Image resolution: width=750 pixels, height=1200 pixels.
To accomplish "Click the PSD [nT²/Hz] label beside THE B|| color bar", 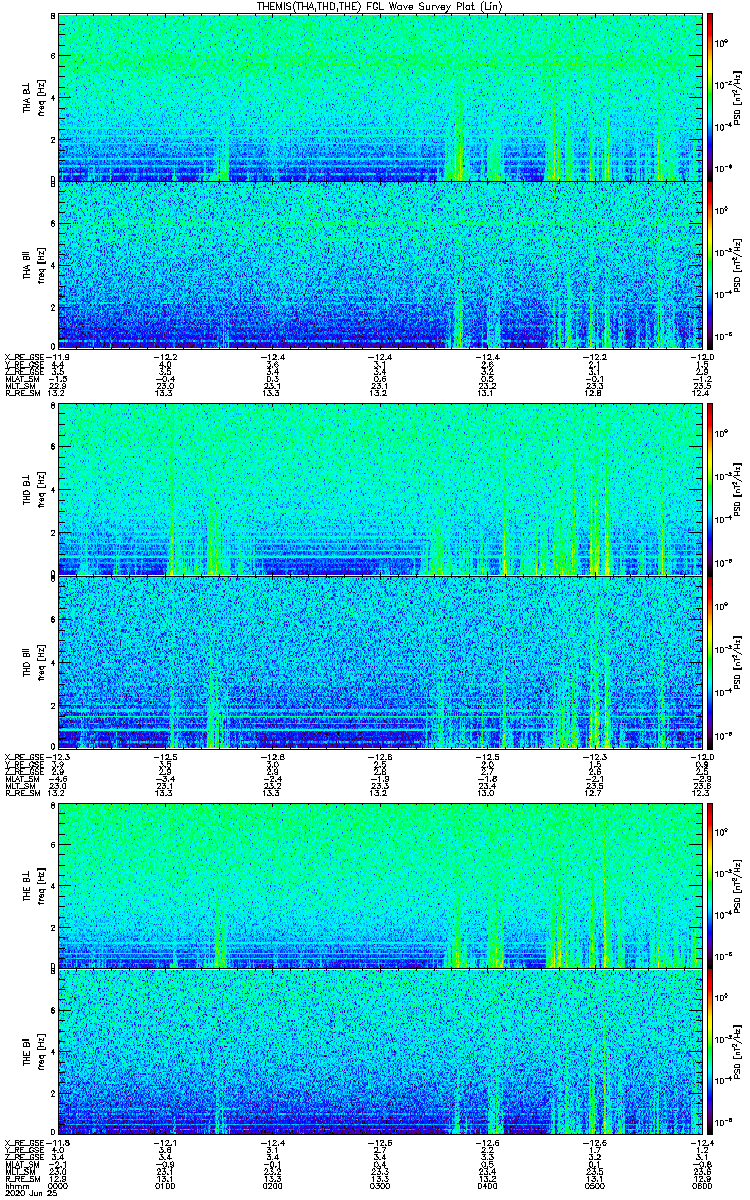I will (738, 1052).
